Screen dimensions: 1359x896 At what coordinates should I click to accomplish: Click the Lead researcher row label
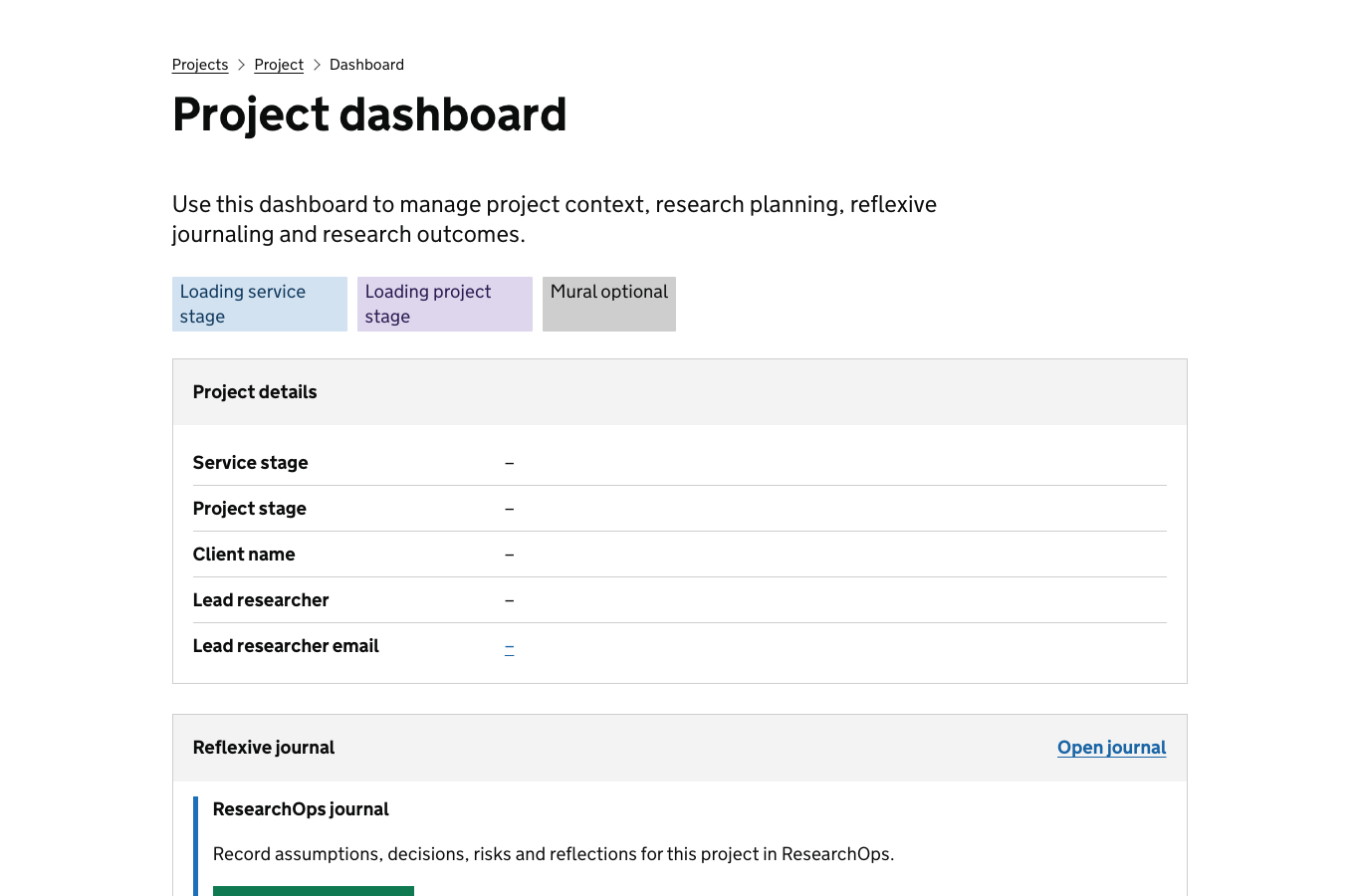coord(261,600)
